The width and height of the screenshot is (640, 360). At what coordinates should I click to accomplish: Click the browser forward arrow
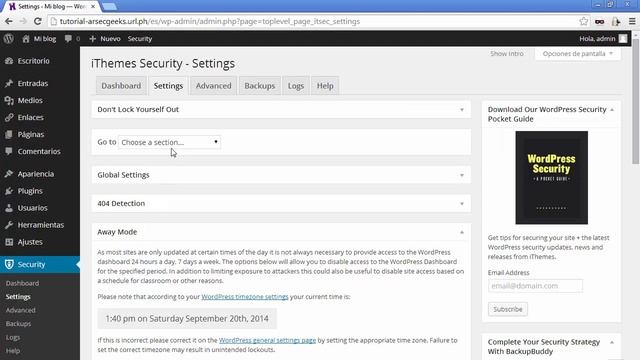click(x=23, y=21)
